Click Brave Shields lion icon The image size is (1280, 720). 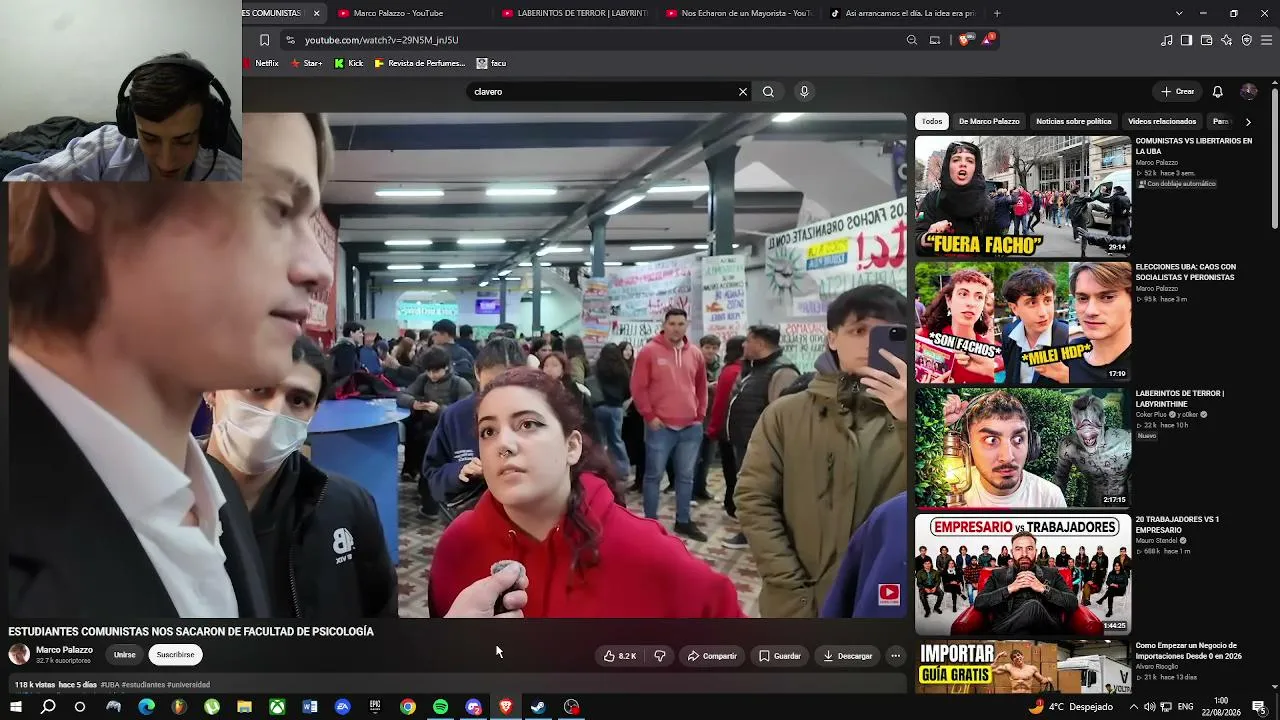(x=964, y=40)
